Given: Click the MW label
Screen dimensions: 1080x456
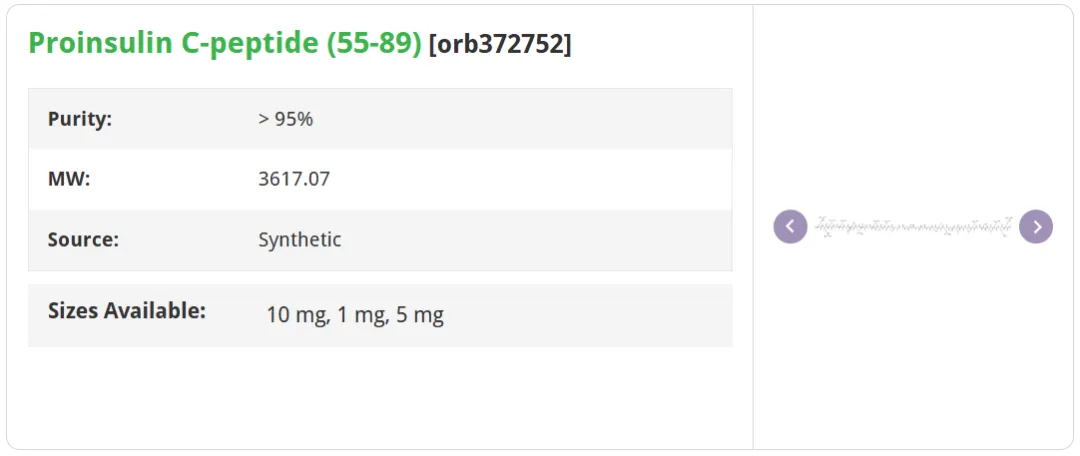Looking at the screenshot, I should click(69, 179).
